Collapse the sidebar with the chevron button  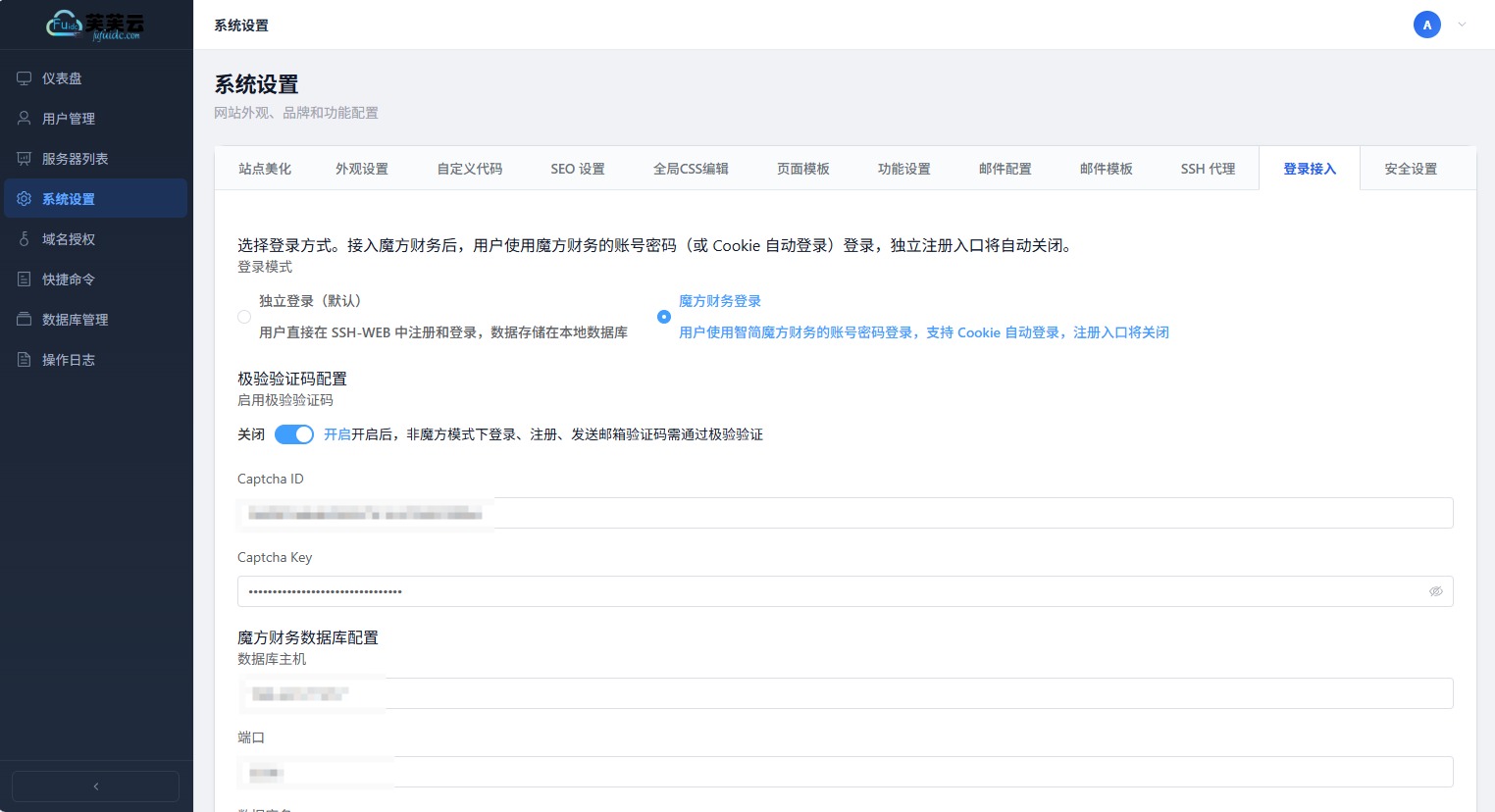tap(95, 787)
